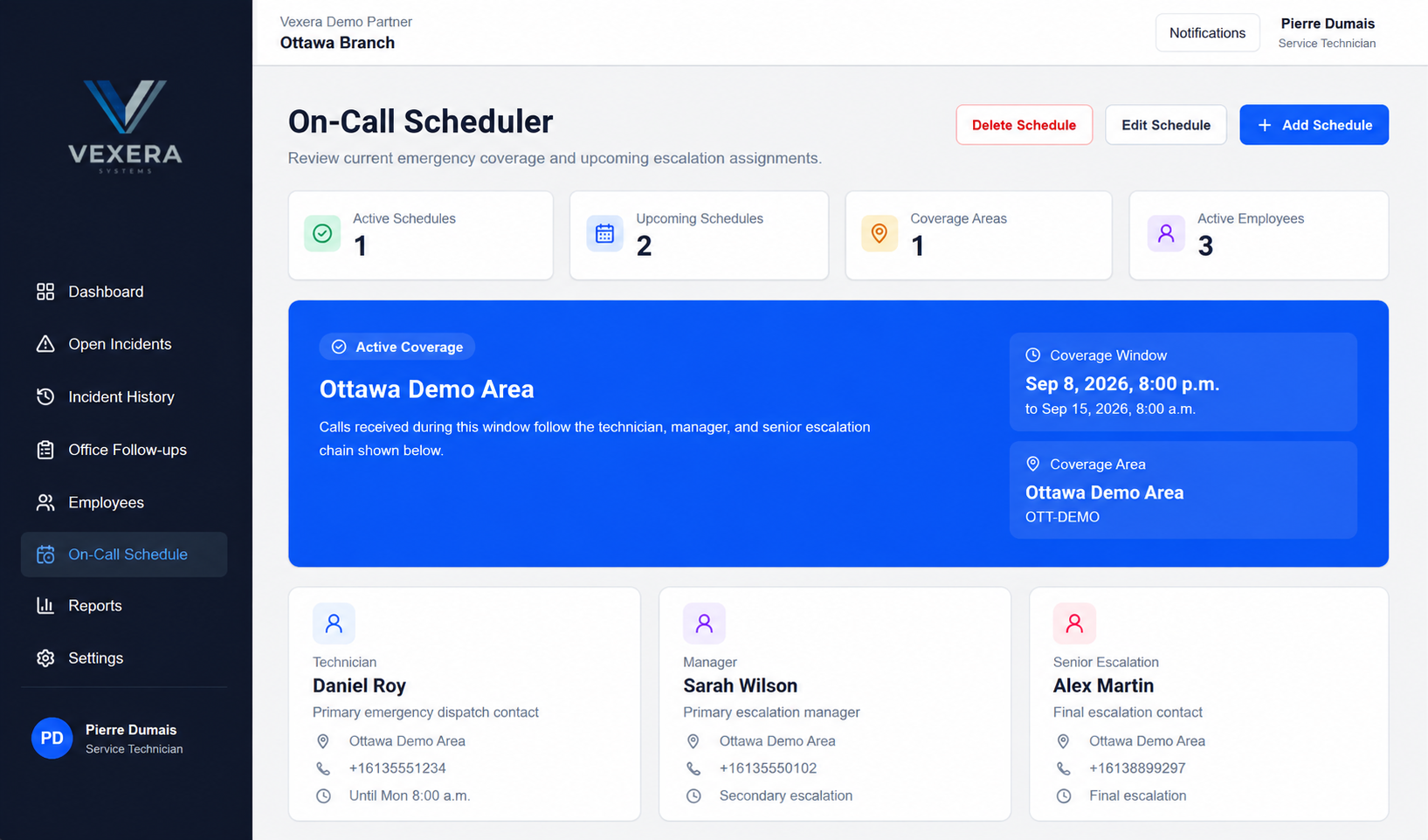Click the Coverage Window clock icon
The height and width of the screenshot is (840, 1428).
pos(1032,355)
